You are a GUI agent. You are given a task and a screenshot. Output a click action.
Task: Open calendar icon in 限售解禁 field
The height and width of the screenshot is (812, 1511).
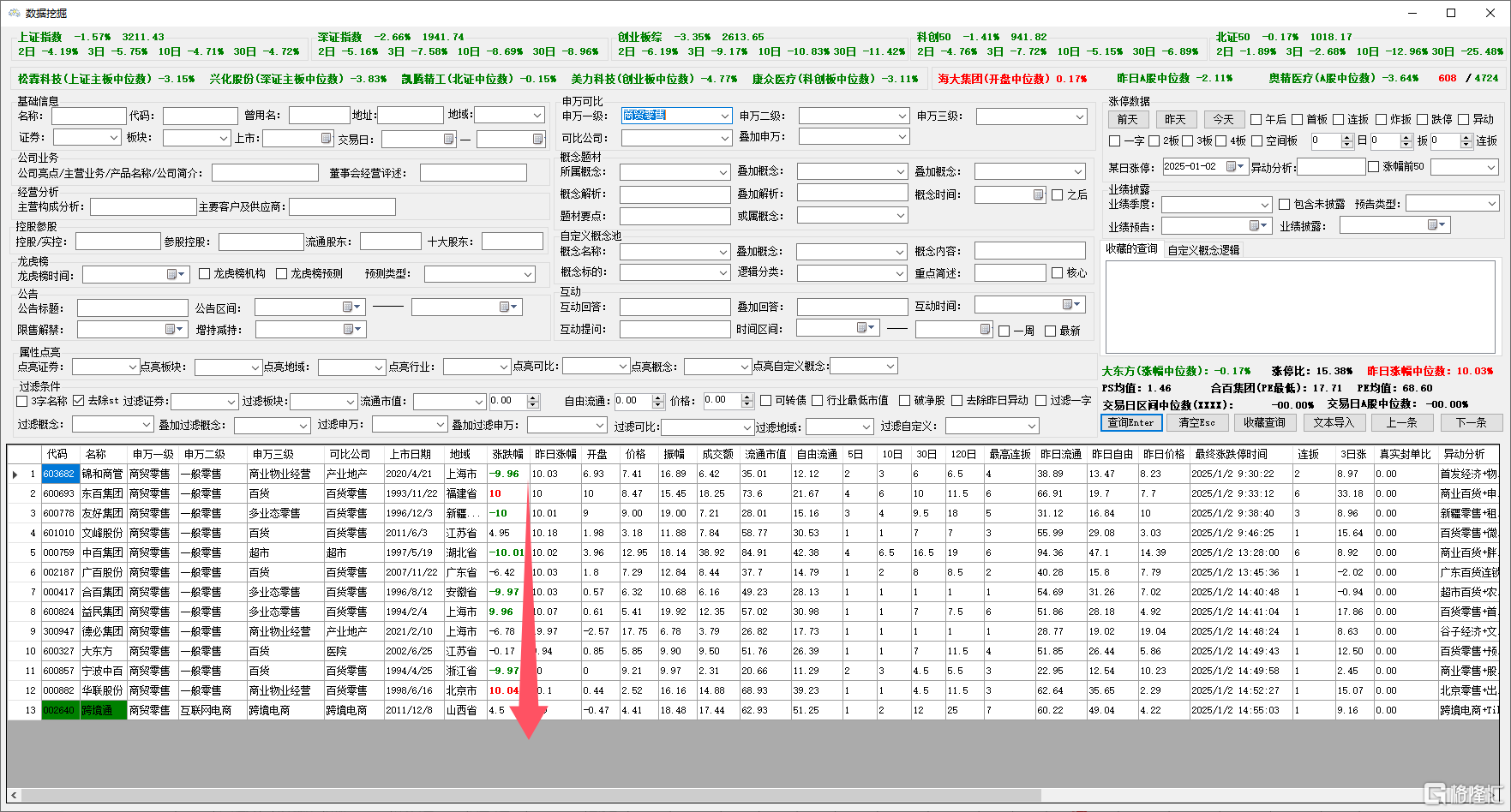tap(171, 329)
